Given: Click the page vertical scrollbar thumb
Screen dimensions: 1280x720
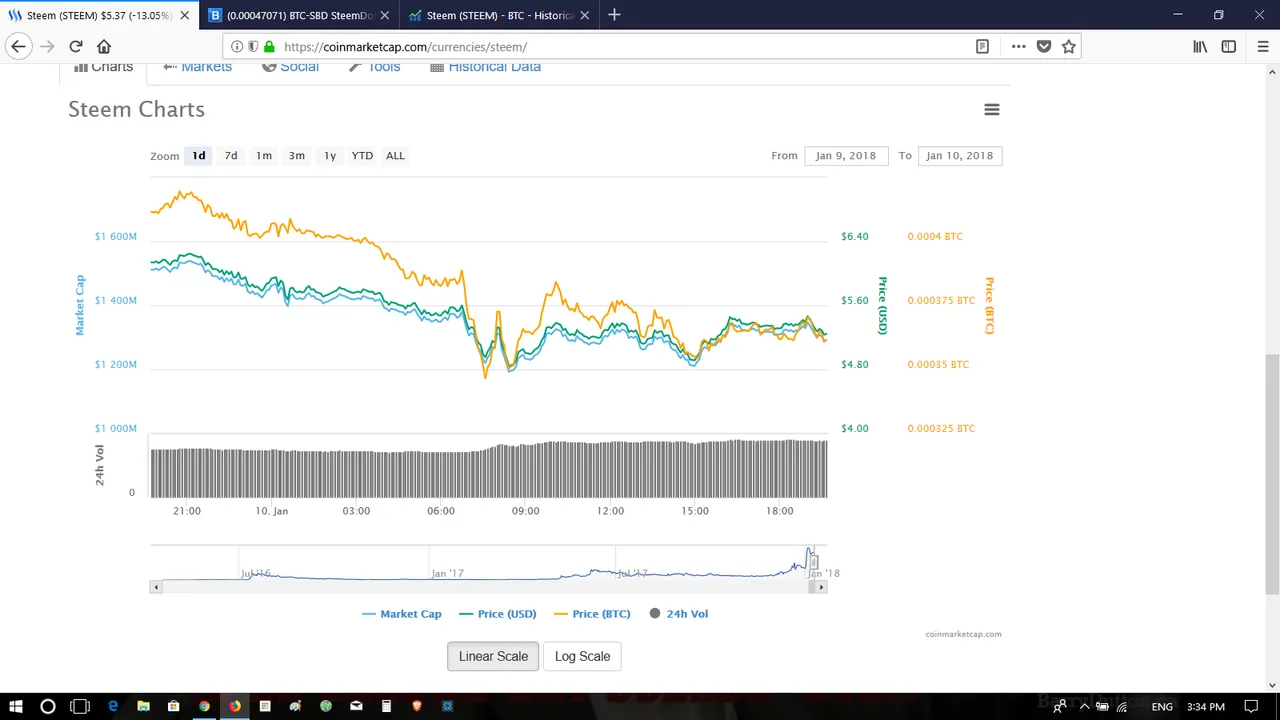Looking at the screenshot, I should (x=1272, y=474).
